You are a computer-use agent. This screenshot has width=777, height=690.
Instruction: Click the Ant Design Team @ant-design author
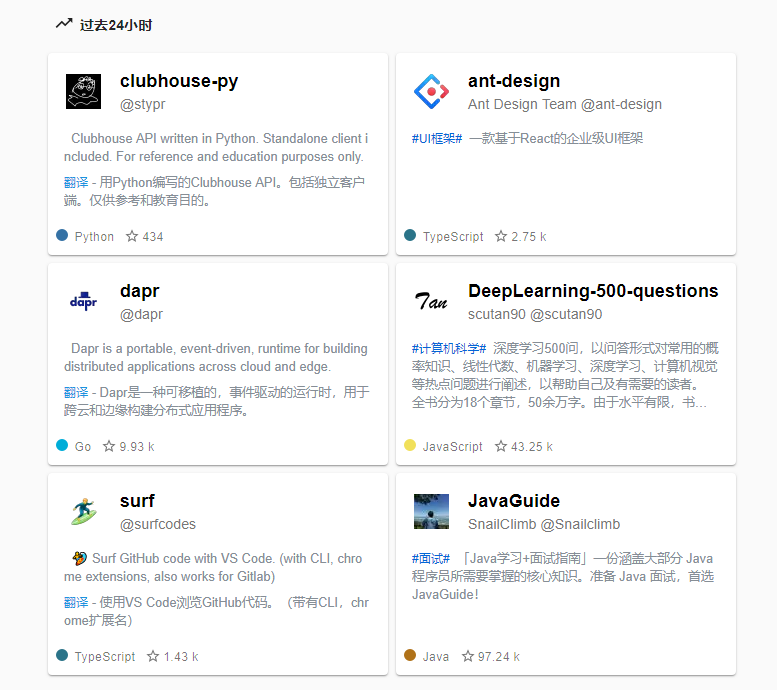[565, 104]
